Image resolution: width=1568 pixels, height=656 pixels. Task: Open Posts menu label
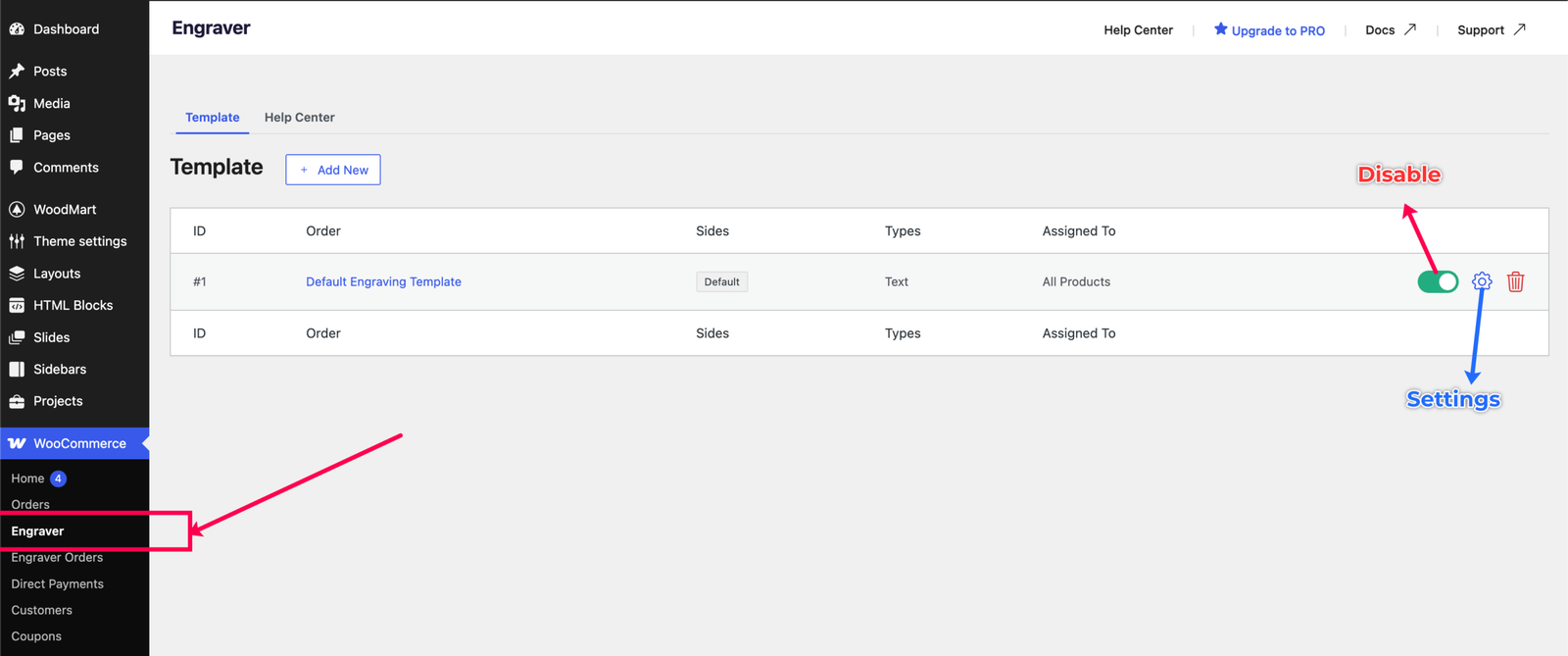tap(50, 71)
